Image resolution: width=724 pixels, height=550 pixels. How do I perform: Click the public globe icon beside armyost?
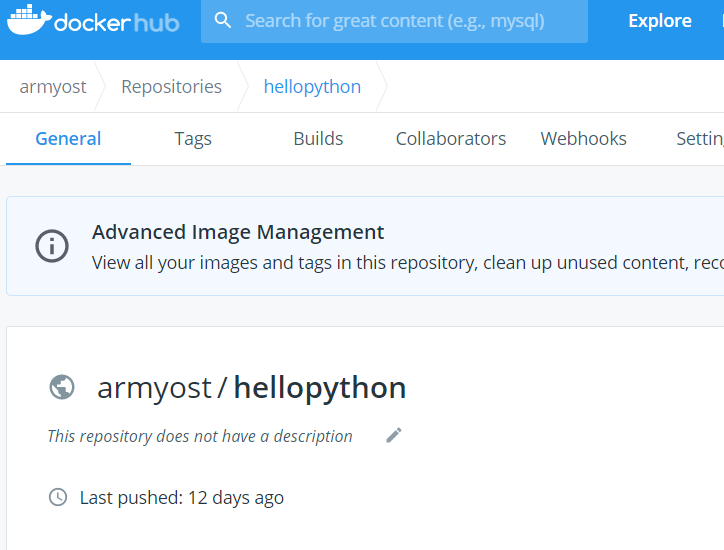(62, 387)
